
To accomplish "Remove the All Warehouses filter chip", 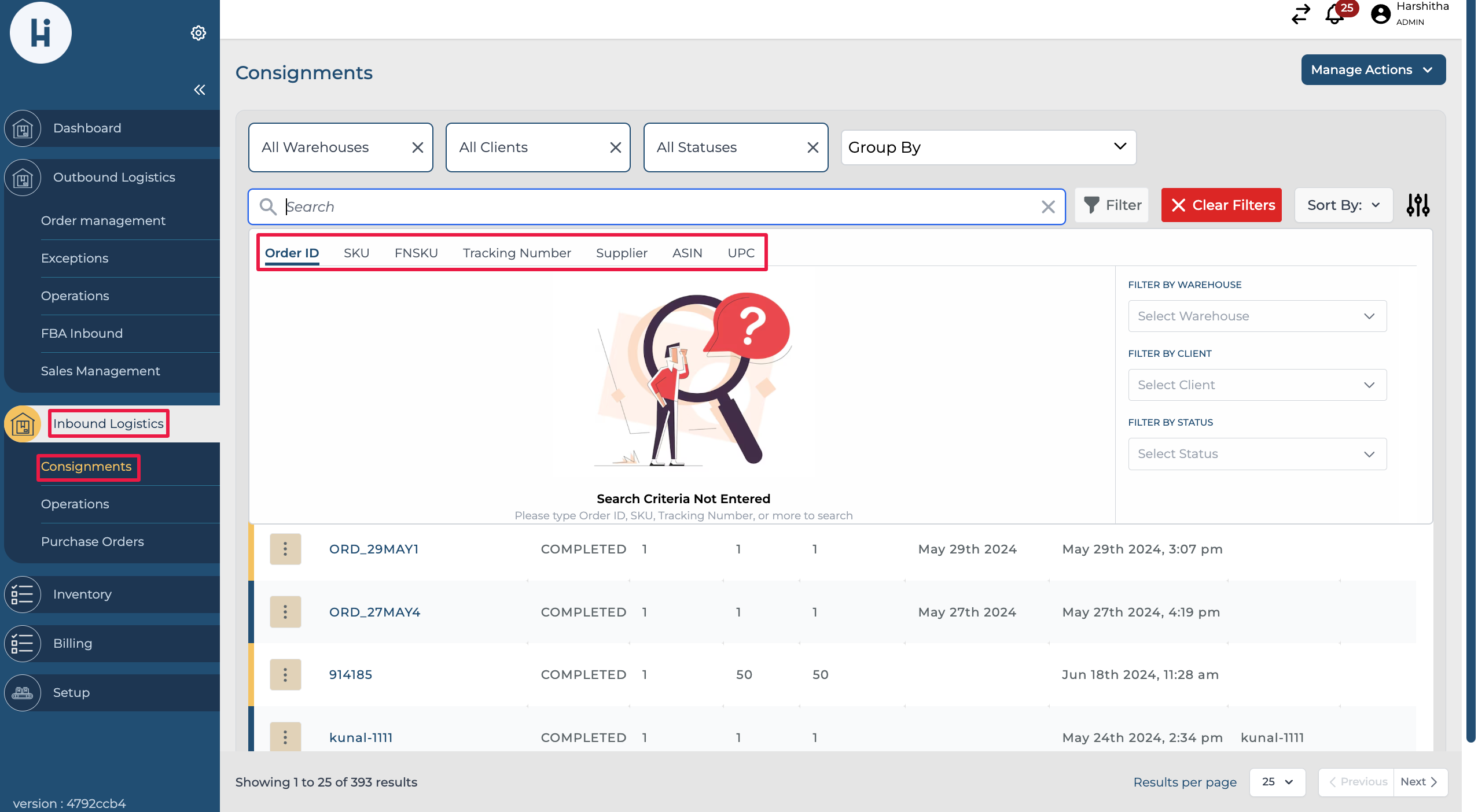I will coord(417,147).
